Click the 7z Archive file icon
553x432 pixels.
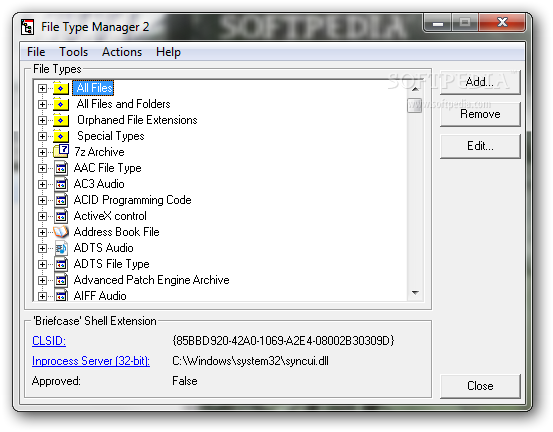pyautogui.click(x=61, y=152)
